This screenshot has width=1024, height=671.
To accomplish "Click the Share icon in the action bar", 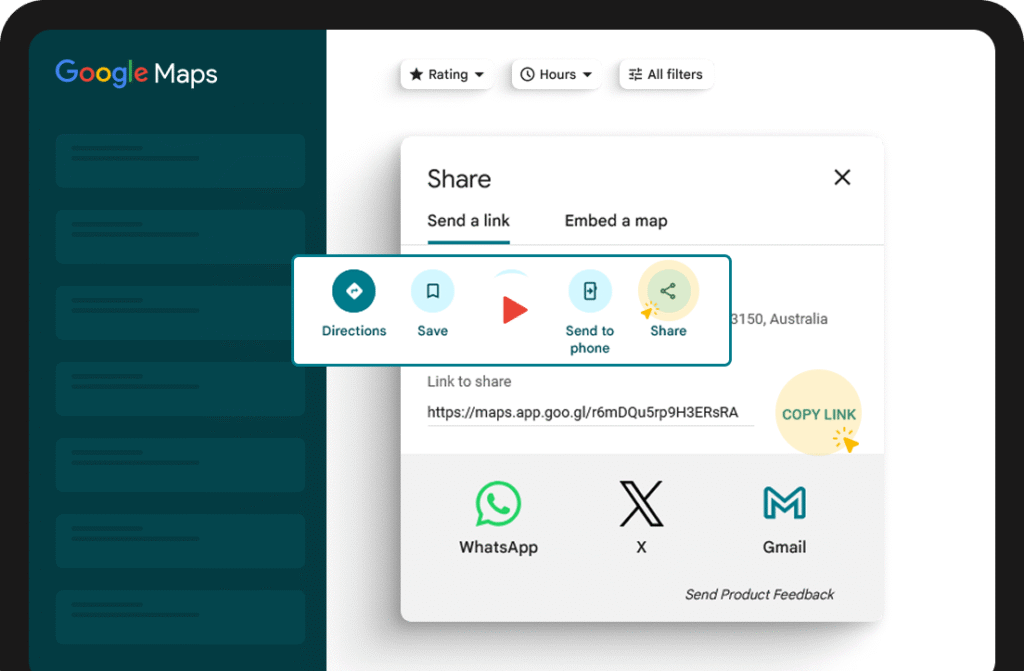I will [x=668, y=292].
